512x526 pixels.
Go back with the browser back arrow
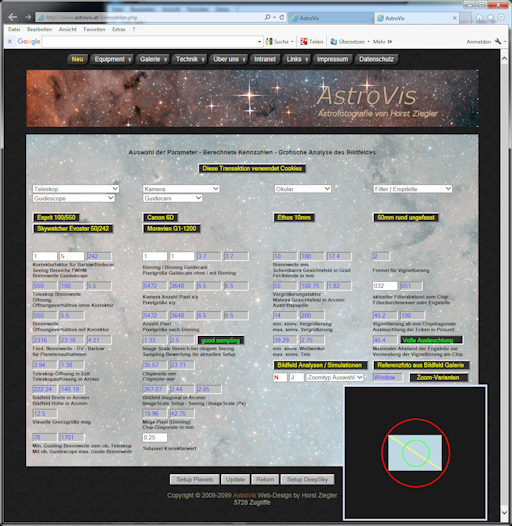pos(12,17)
